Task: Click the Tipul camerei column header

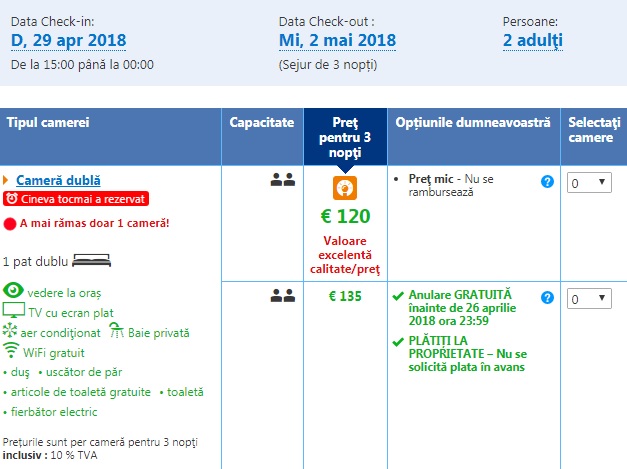Action: [x=49, y=122]
